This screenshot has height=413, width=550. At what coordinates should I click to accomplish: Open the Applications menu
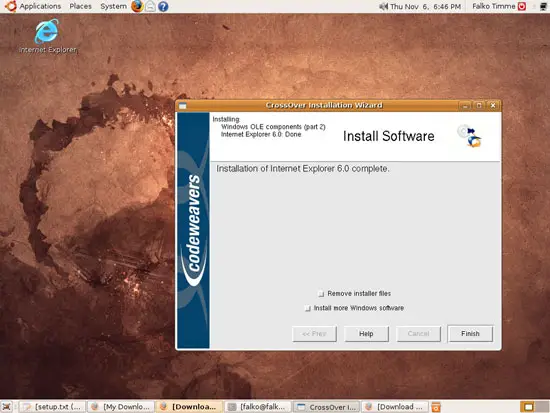[x=40, y=6]
